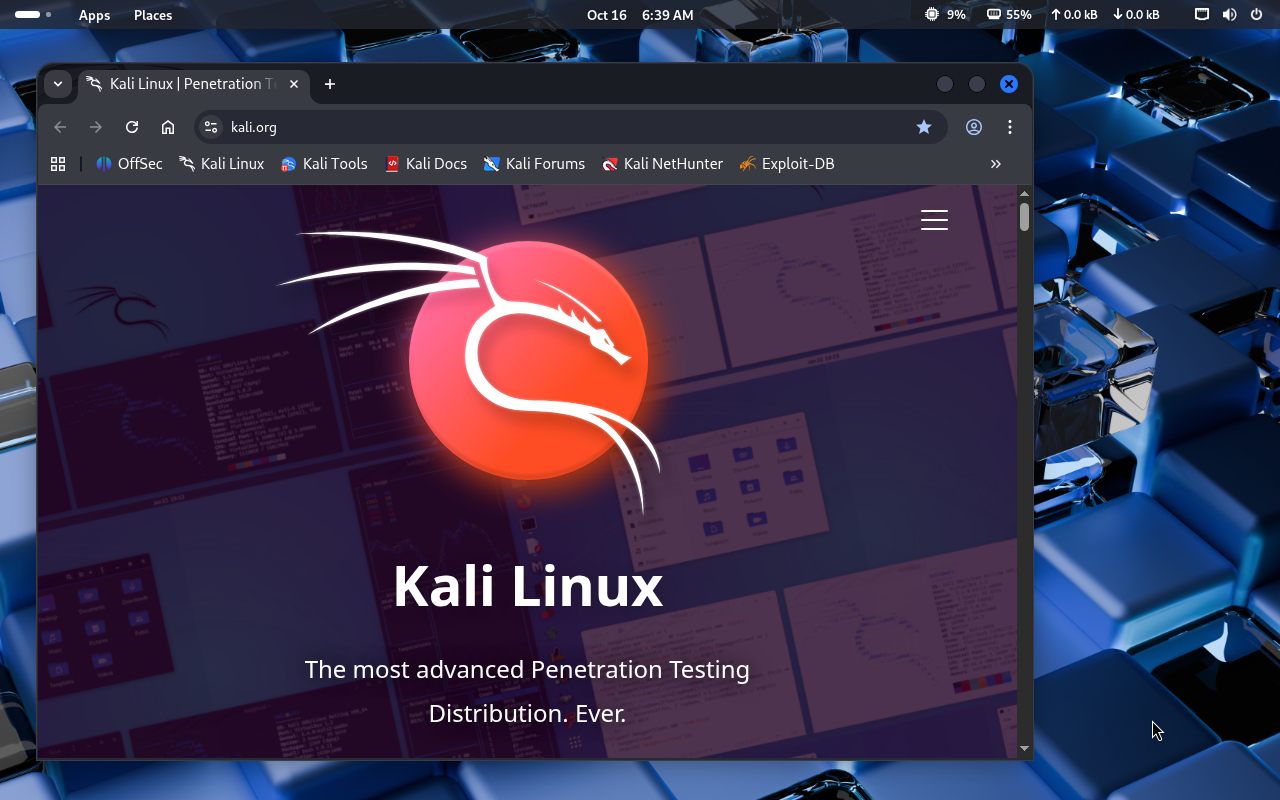Open the Chrome three-dot menu
Screen dimensions: 1280x800
pos(1010,127)
